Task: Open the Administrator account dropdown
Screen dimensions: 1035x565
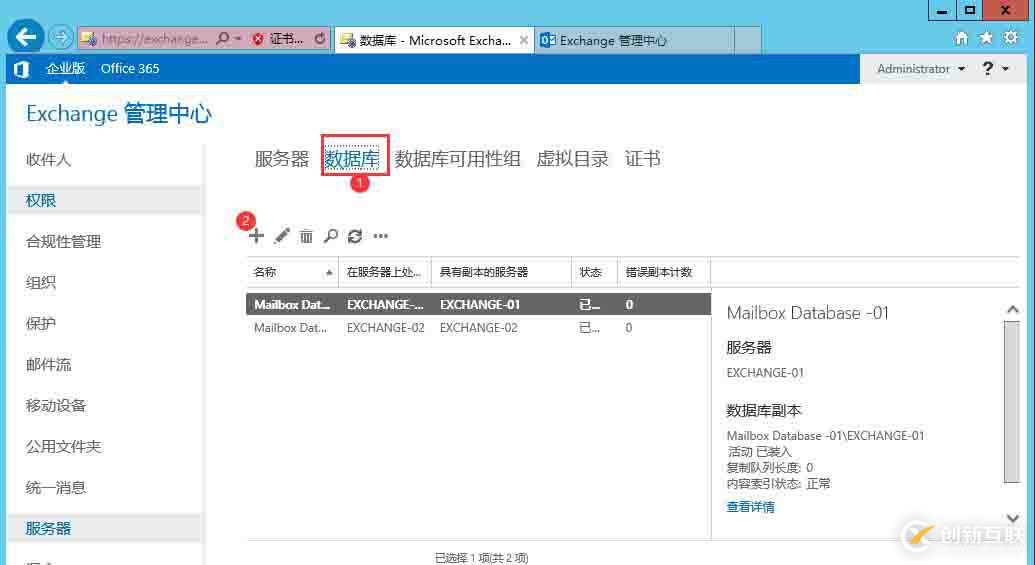Action: click(x=921, y=69)
